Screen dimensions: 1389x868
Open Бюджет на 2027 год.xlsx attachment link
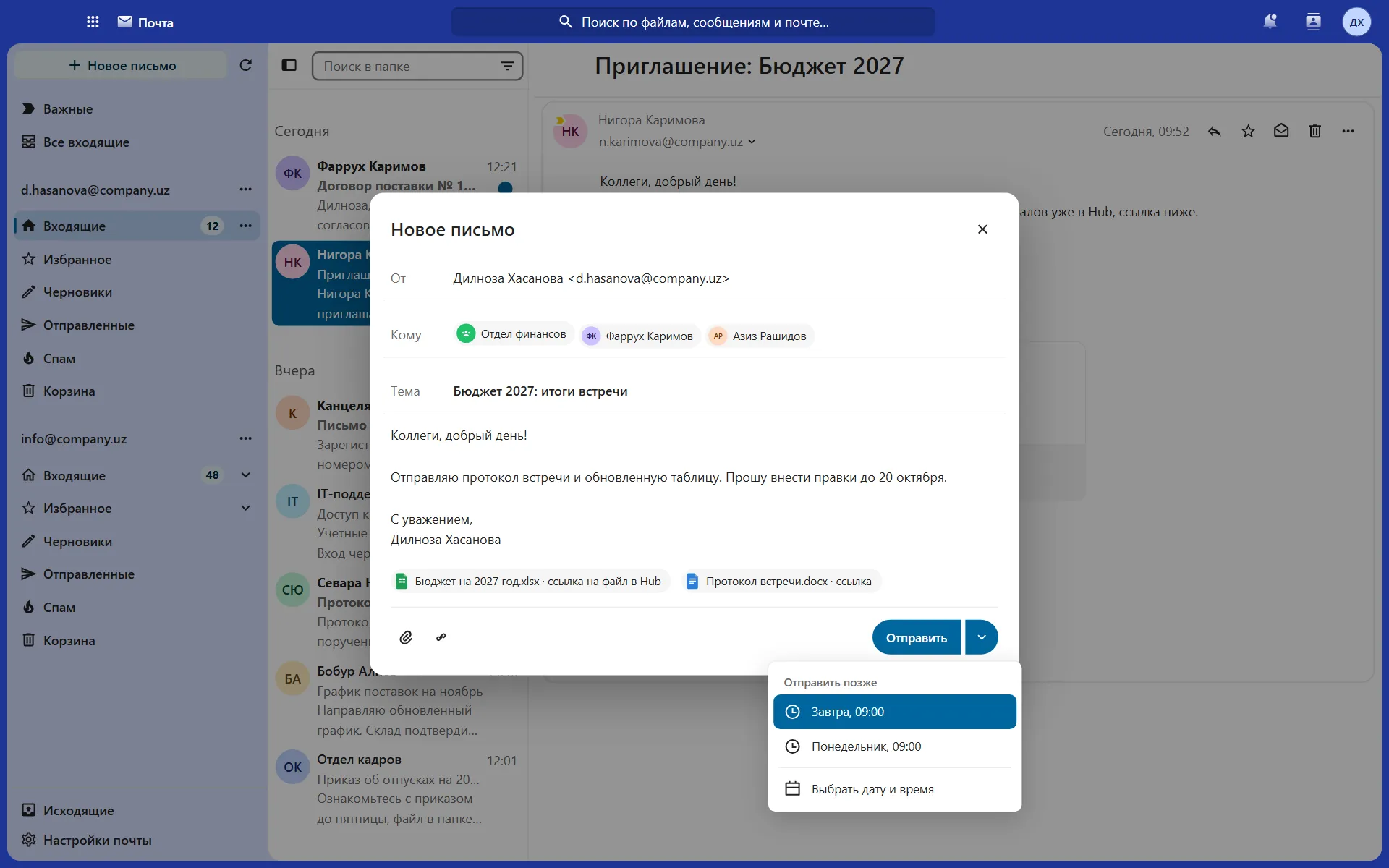click(x=531, y=581)
